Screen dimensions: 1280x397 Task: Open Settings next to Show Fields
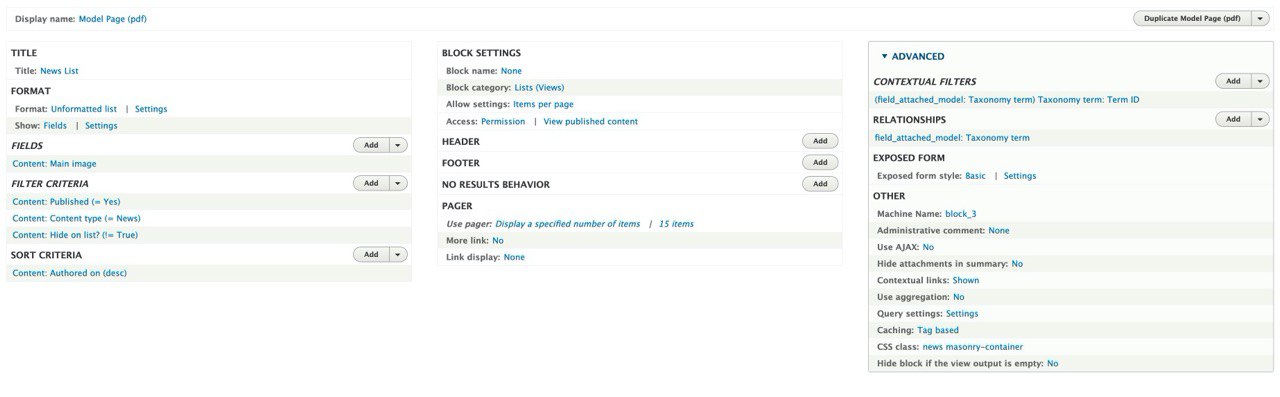click(101, 126)
